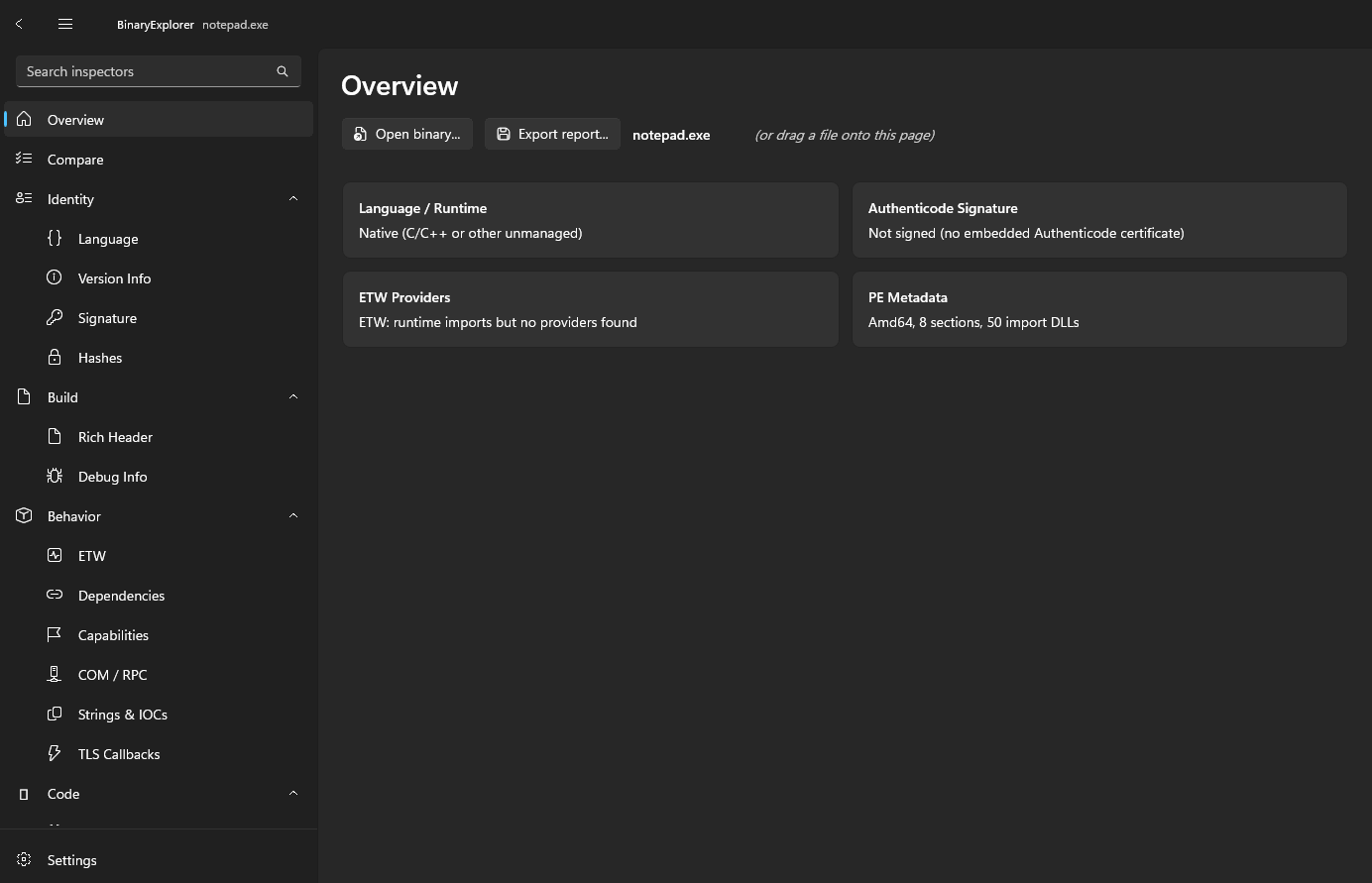Screen dimensions: 1372x883
Task: Click the Settings gear icon
Action: click(24, 859)
